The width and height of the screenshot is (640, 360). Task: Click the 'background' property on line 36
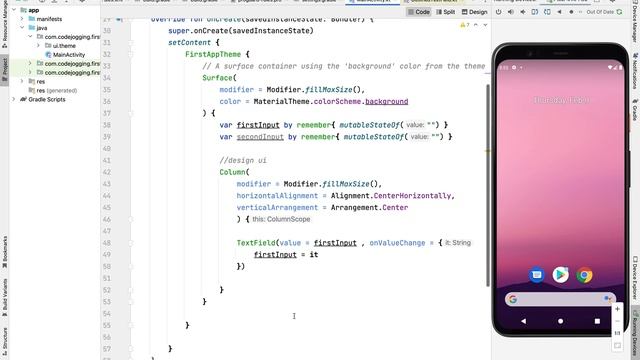pos(387,101)
